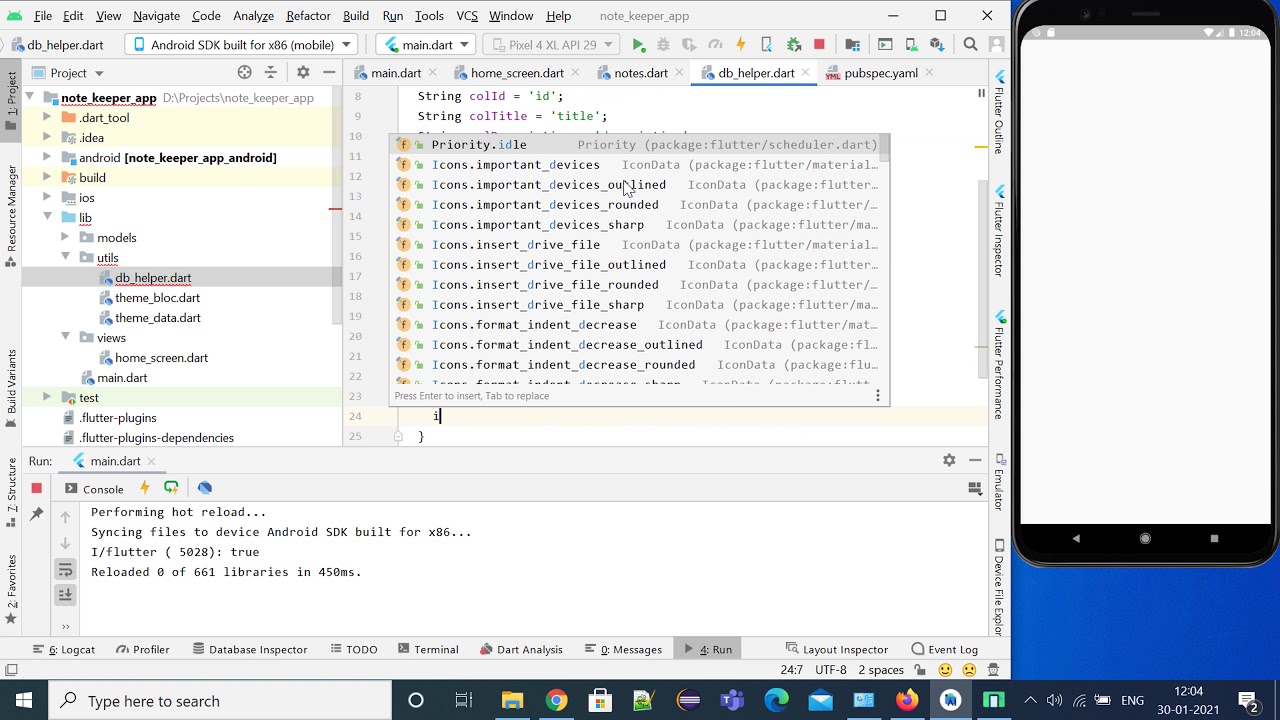Toggle soft-wrap in Run console
Viewport: 1280px width, 720px height.
[65, 569]
